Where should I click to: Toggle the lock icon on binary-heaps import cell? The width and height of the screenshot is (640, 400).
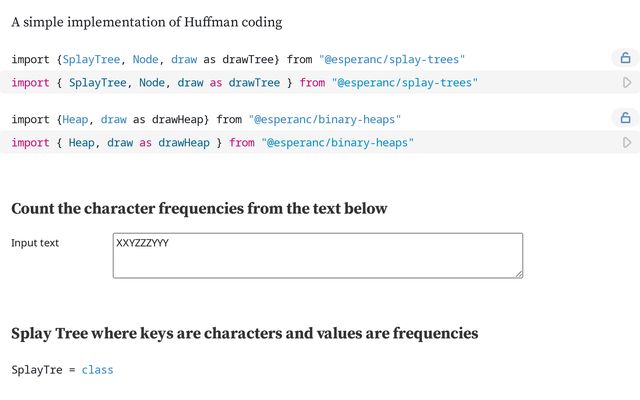[x=625, y=118]
